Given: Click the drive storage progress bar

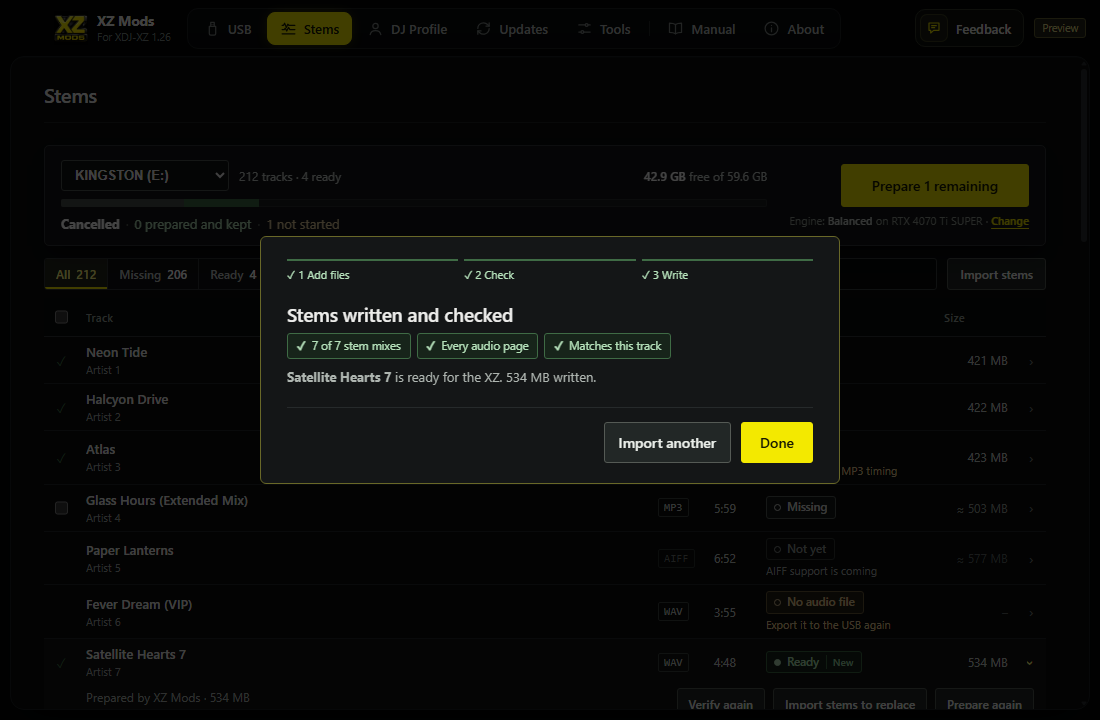Looking at the screenshot, I should (x=414, y=203).
